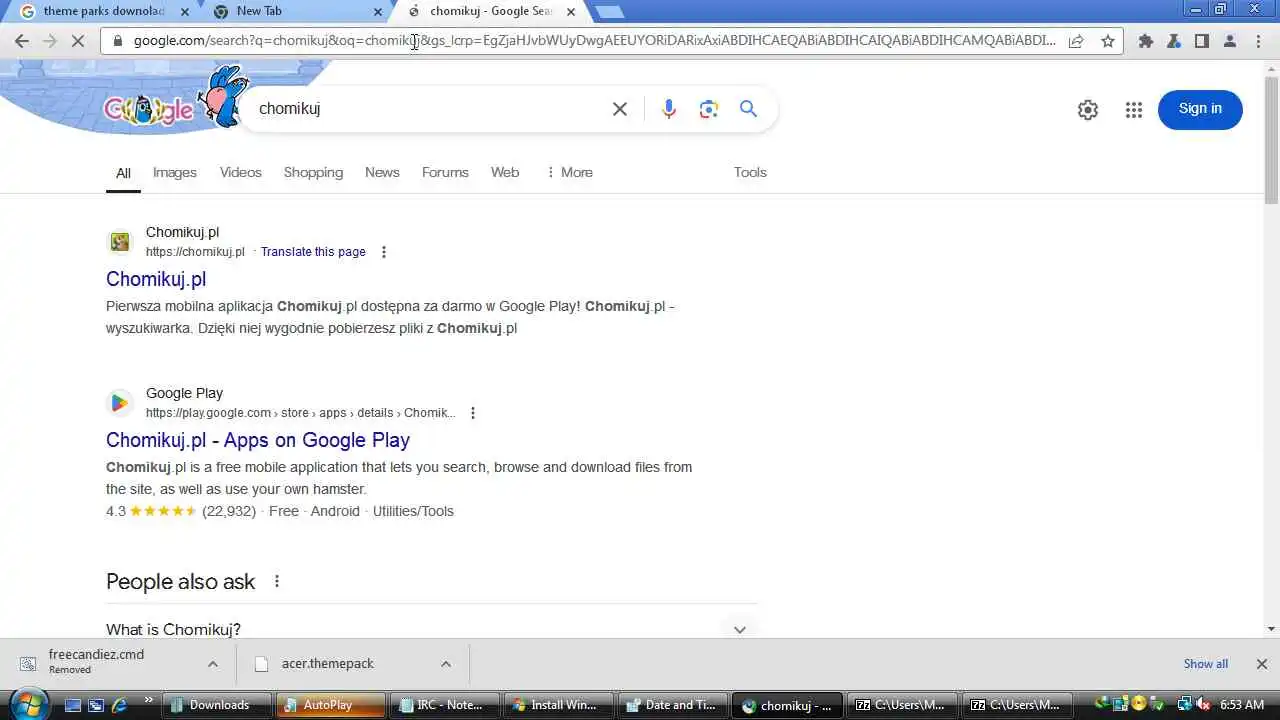Viewport: 1280px width, 720px height.
Task: Click the scrollbar down arrow
Action: (x=1271, y=629)
